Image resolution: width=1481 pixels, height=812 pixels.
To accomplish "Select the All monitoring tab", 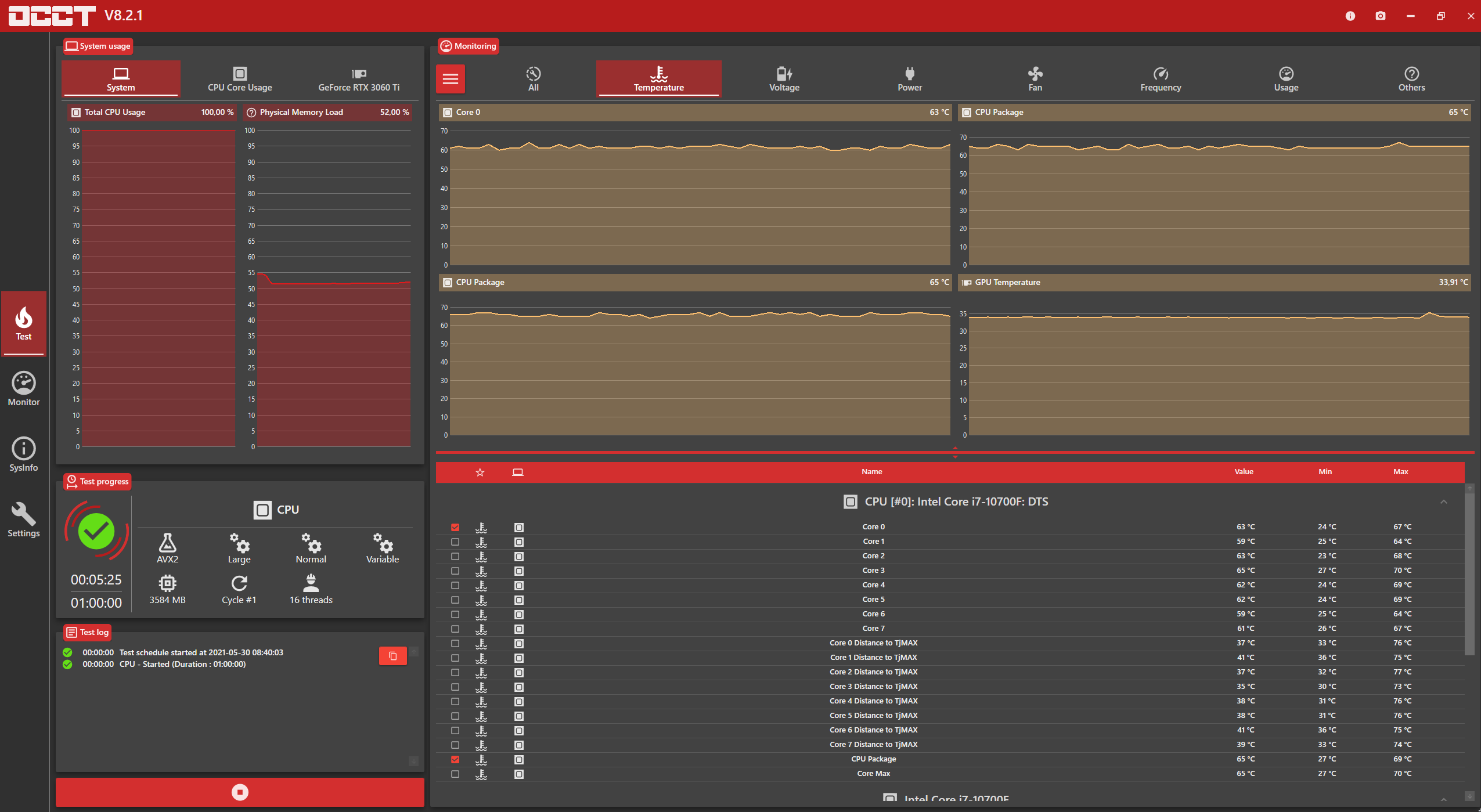I will 534,79.
